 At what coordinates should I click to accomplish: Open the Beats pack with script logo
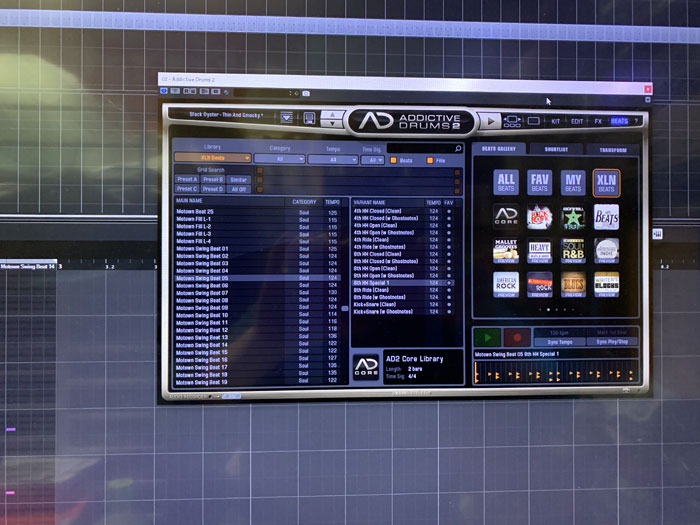click(606, 217)
